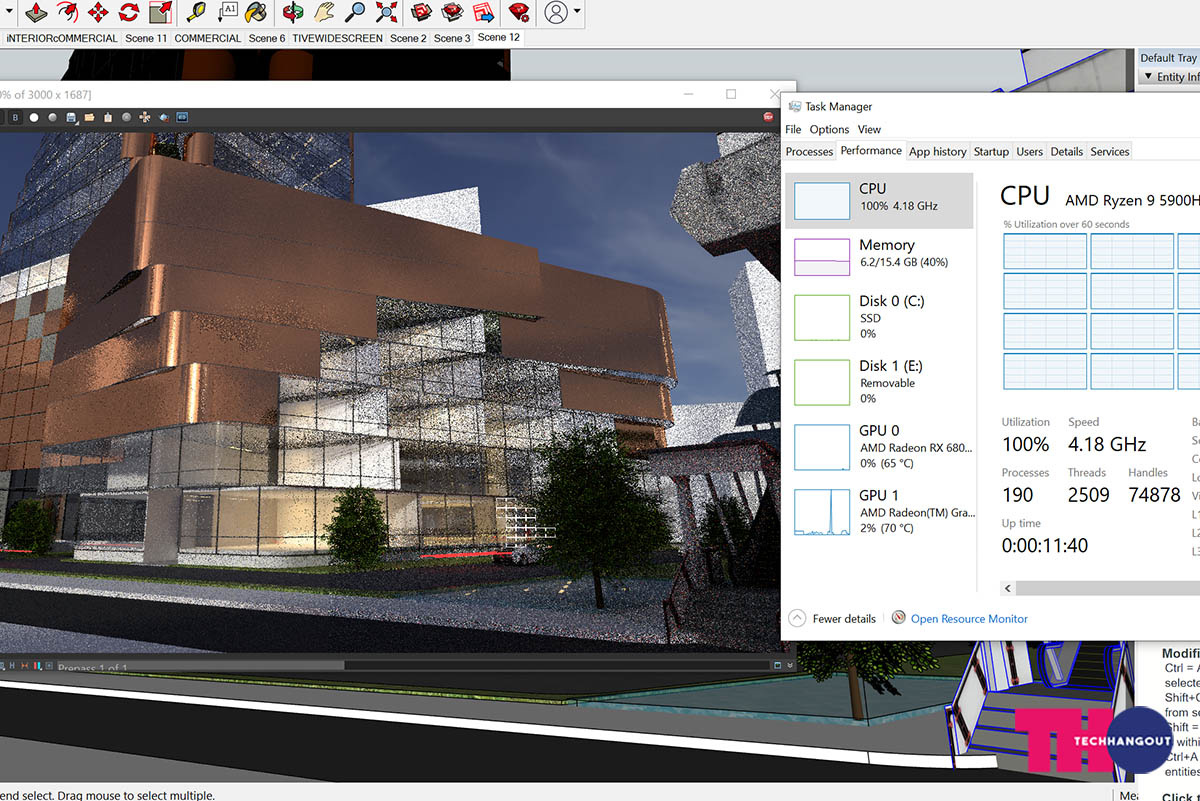Screen dimensions: 1200x801
Task: Select the Text label A1 tool
Action: pyautogui.click(x=227, y=13)
